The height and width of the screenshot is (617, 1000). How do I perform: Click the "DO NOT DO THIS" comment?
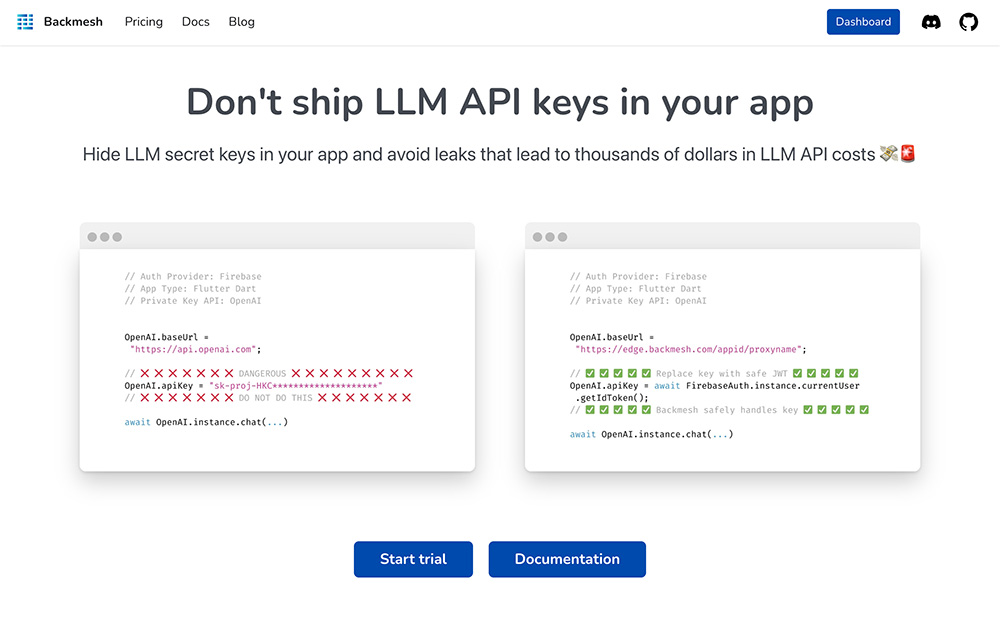click(276, 398)
